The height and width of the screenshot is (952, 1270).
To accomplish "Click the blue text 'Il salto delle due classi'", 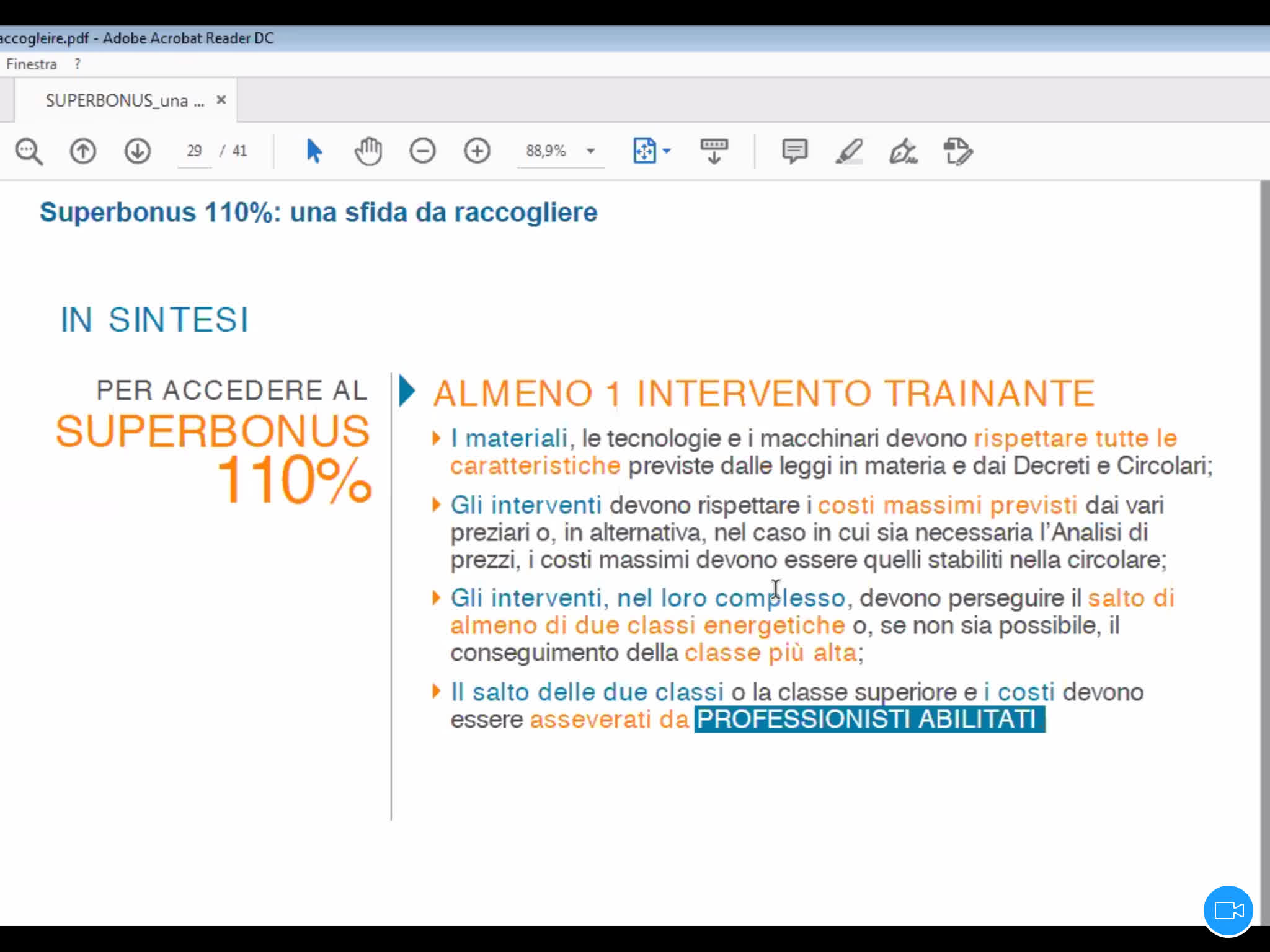I will [x=587, y=692].
